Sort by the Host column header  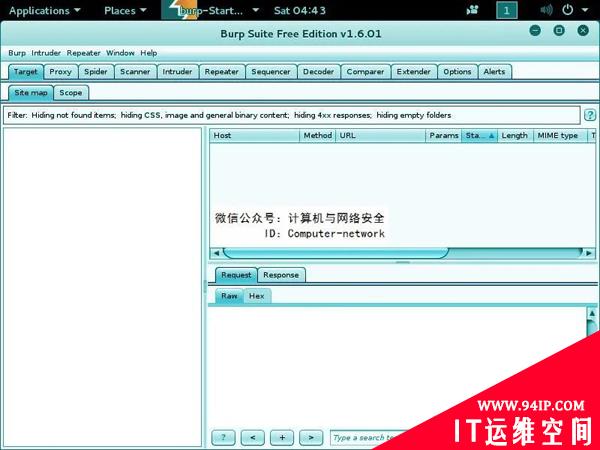254,135
